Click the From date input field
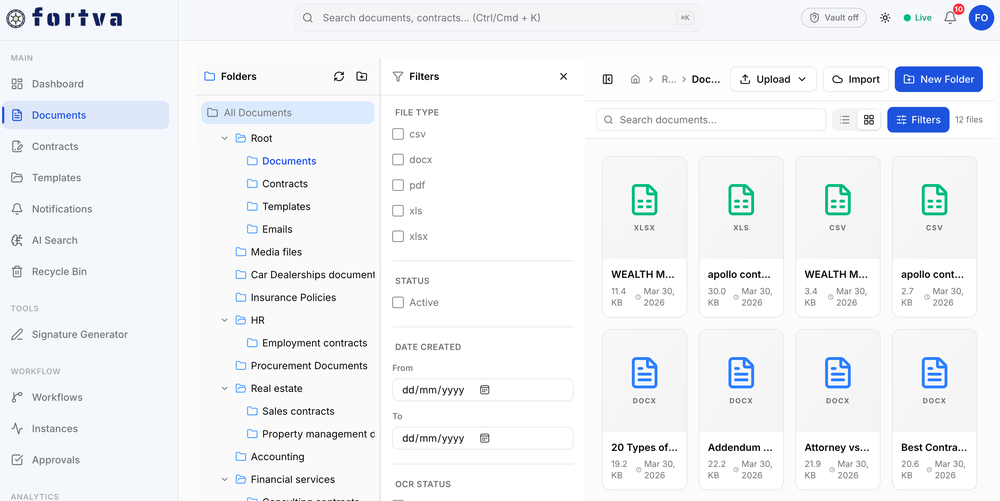This screenshot has height=501, width=1000. click(483, 389)
